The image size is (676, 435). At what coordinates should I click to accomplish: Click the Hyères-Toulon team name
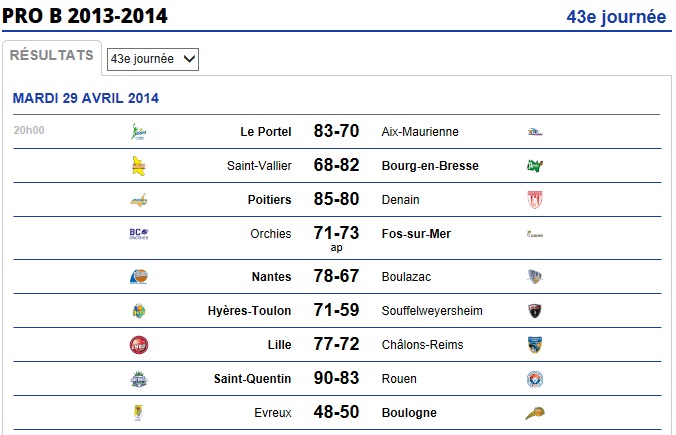(x=249, y=311)
